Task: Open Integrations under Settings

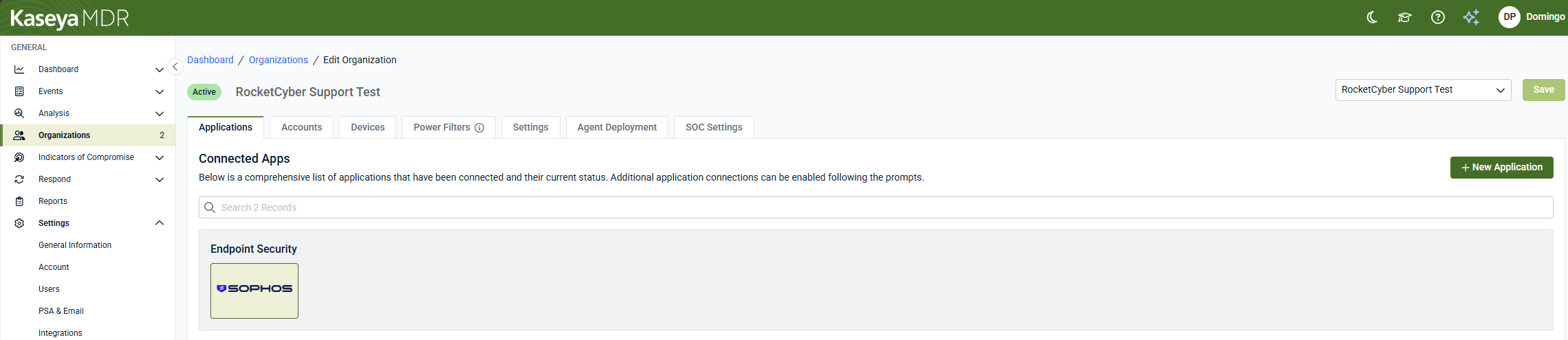Action: click(61, 333)
